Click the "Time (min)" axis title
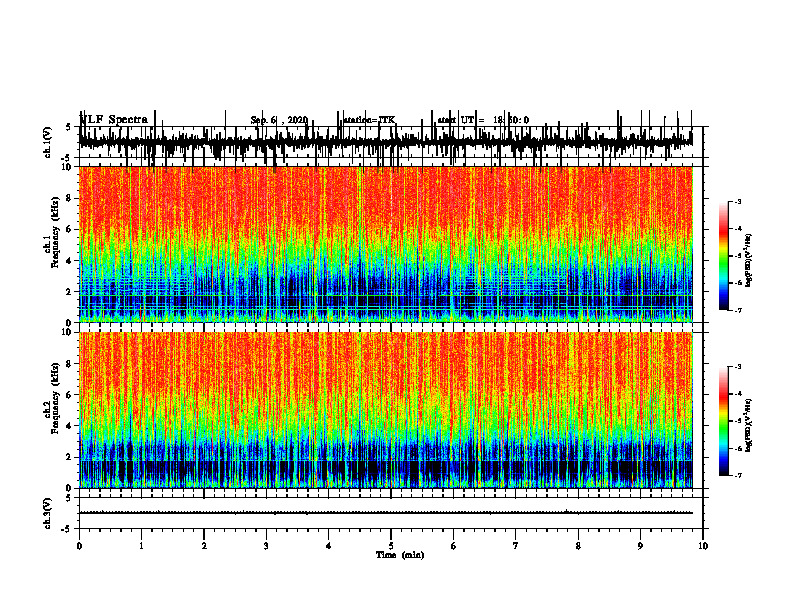Viewport: 792px width, 612px height. click(400, 555)
